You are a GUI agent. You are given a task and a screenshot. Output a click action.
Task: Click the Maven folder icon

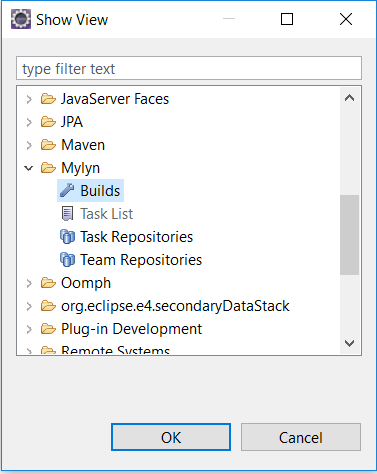48,145
